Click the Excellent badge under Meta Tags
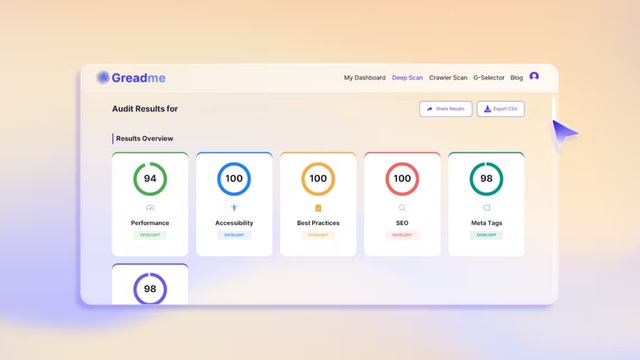The image size is (640, 360). pyautogui.click(x=487, y=235)
